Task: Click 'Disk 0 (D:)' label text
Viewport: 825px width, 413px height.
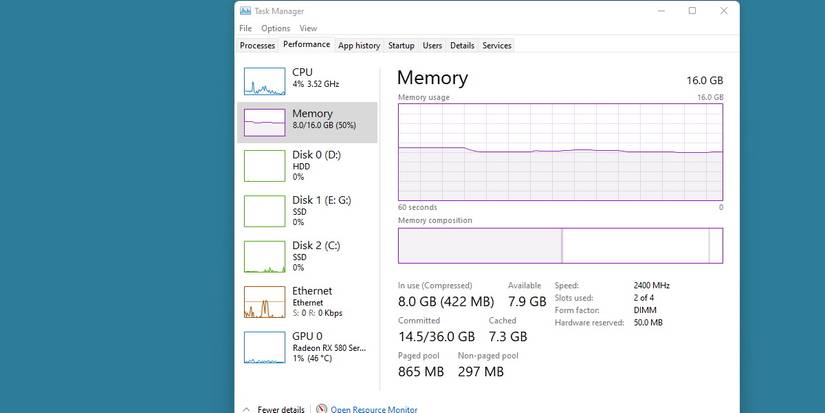Action: [316, 155]
